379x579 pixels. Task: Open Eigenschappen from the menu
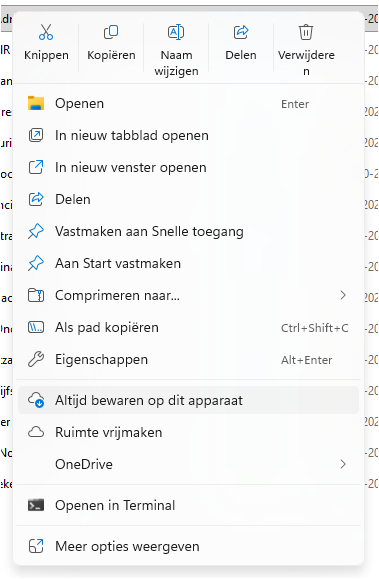tap(188, 359)
